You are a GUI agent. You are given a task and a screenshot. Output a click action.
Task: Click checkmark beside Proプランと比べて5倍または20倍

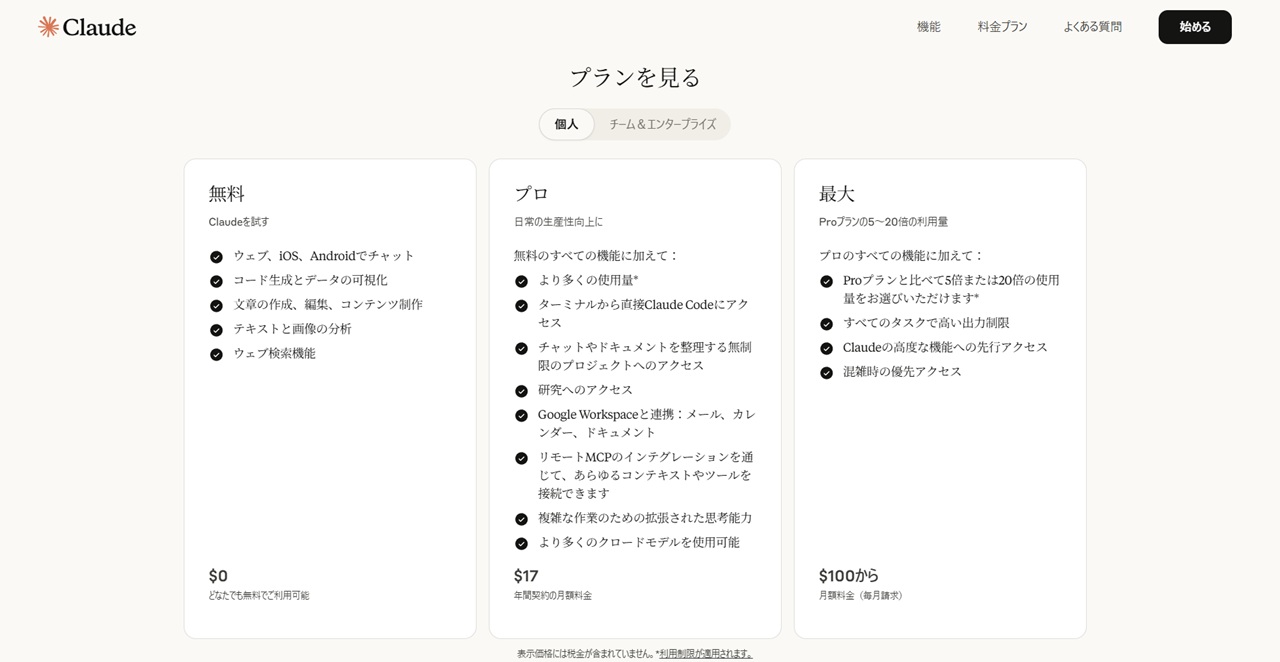[x=826, y=281]
